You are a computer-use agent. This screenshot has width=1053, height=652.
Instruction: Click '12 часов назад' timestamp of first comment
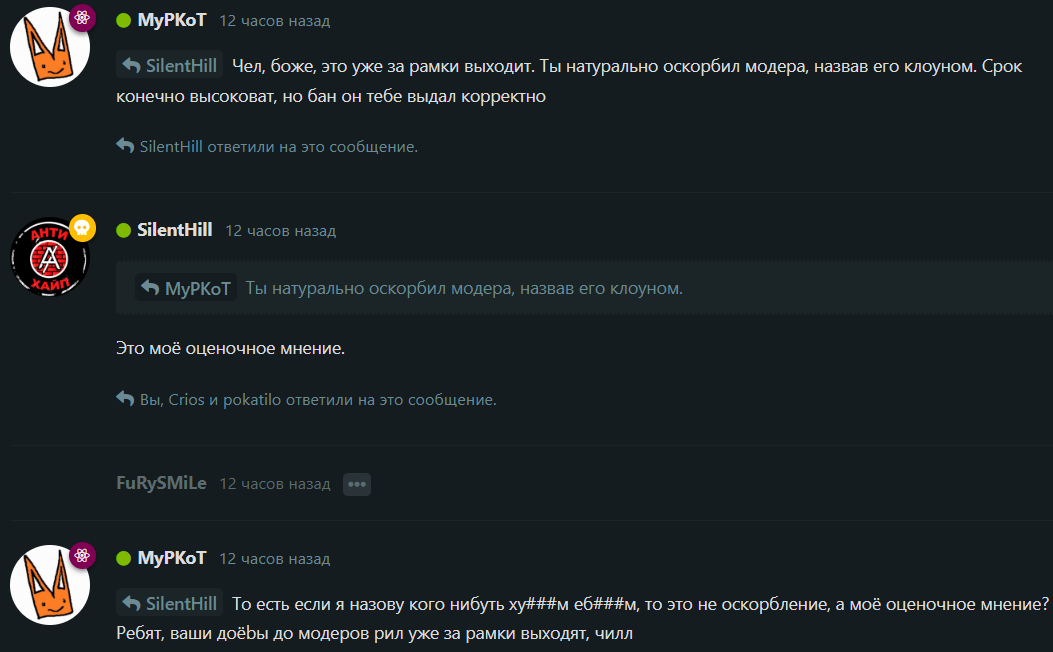(x=275, y=21)
